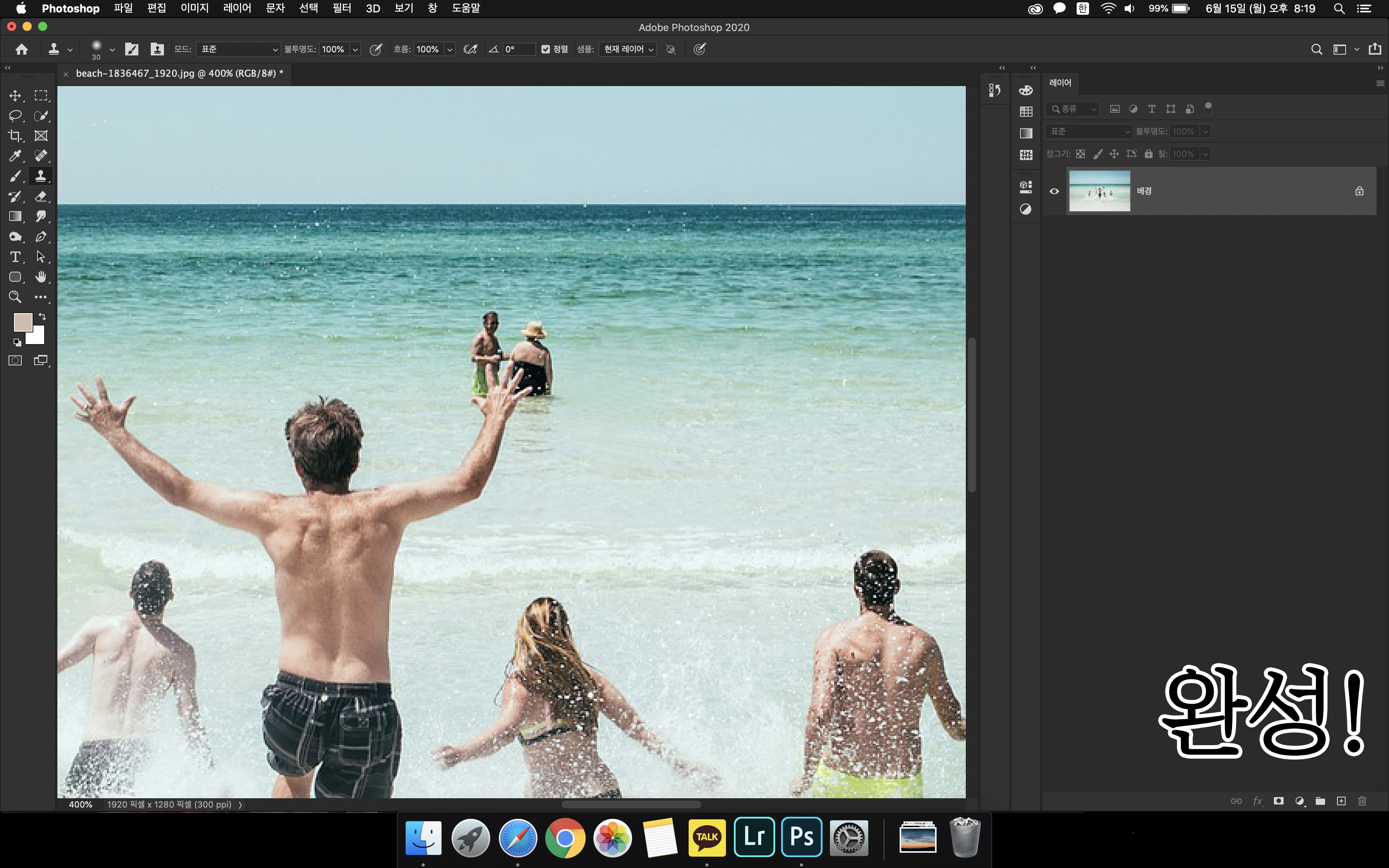
Task: Expand the brush preset picker arrow
Action: (x=112, y=50)
